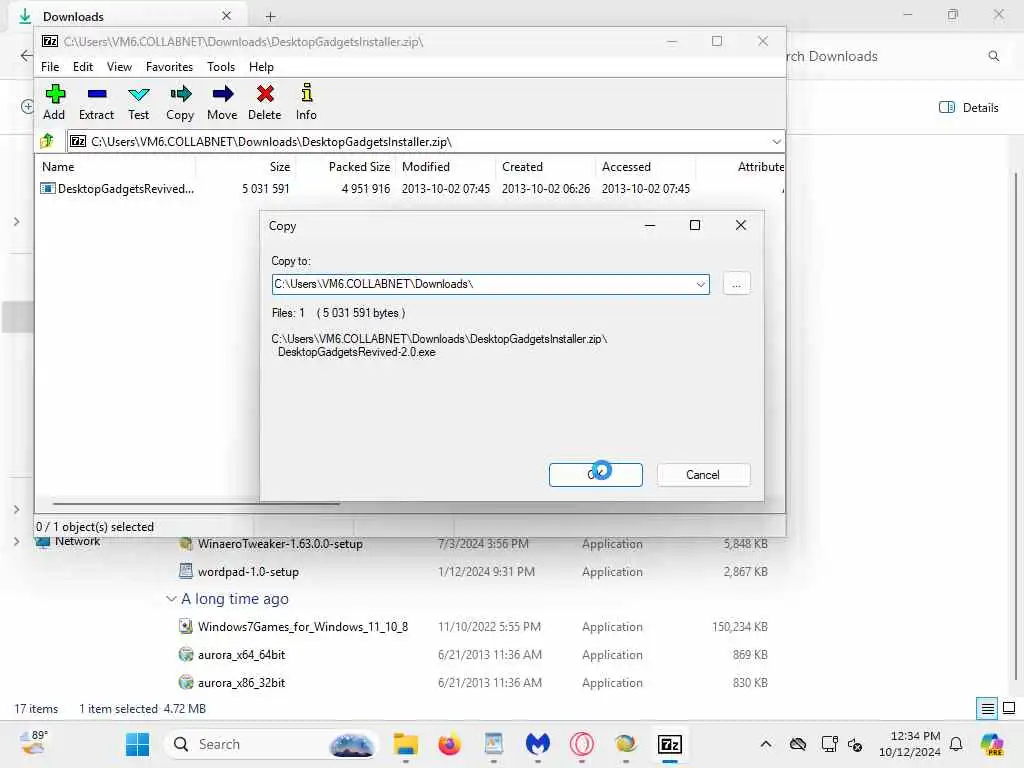1024x768 pixels.
Task: Select aurora_x64_64bit file in Explorer
Action: pos(242,654)
